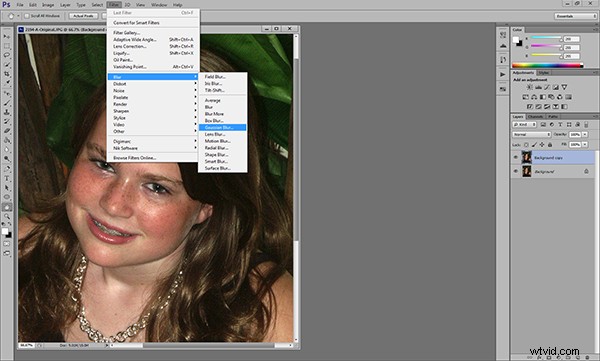Viewport: 600px width, 361px height.
Task: Switch to the Styles tab
Action: click(543, 73)
